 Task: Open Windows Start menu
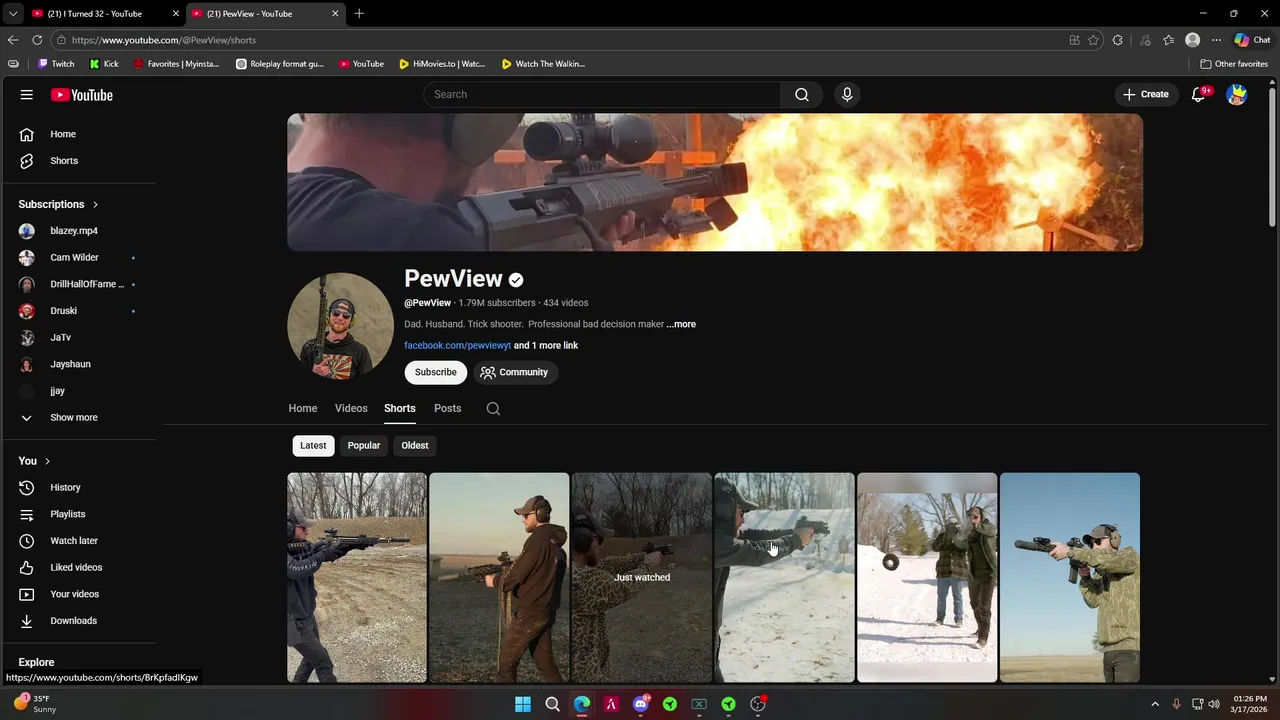(523, 704)
